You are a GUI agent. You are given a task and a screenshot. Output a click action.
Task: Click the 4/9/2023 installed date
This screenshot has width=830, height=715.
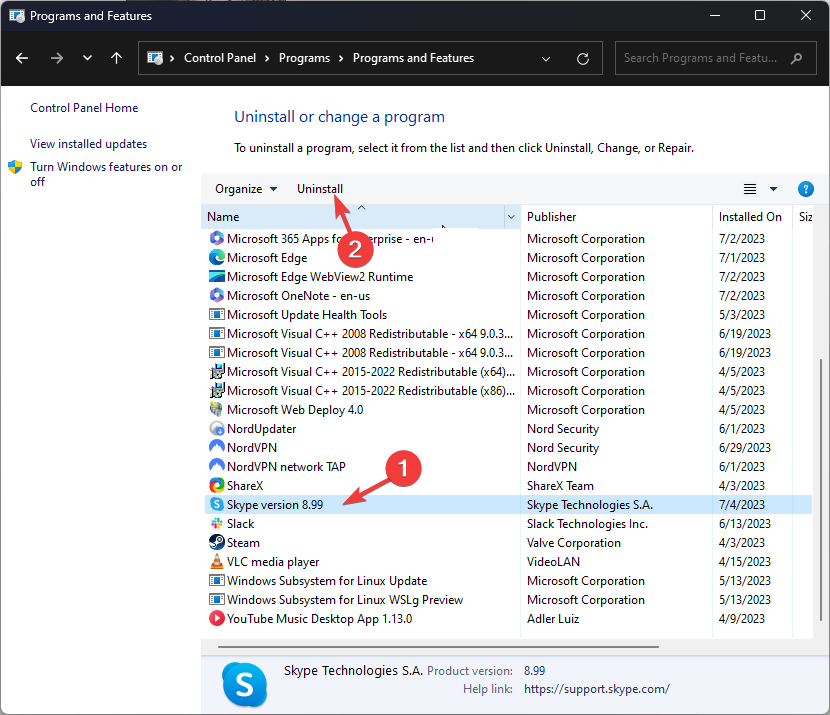pos(742,619)
